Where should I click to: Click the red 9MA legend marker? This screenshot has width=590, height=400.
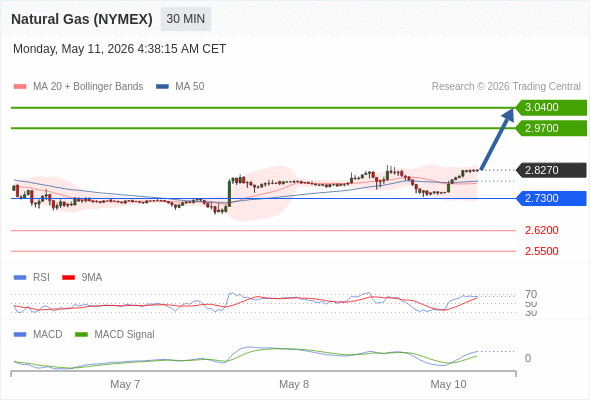coord(68,278)
